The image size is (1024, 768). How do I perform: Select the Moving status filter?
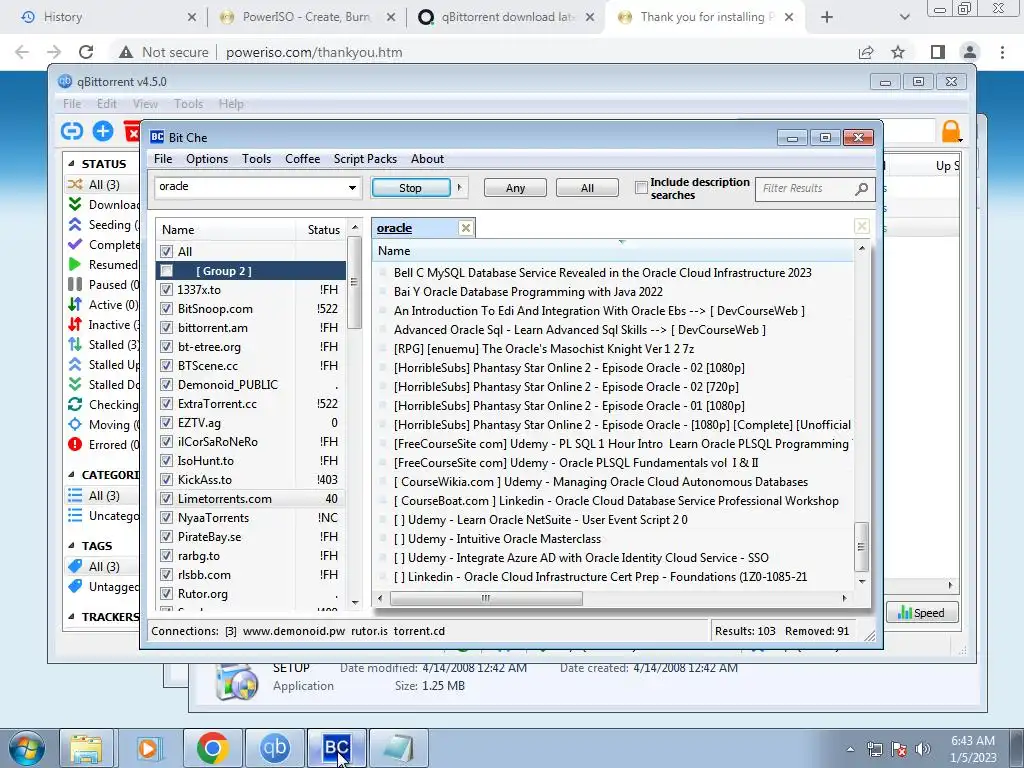click(x=103, y=424)
